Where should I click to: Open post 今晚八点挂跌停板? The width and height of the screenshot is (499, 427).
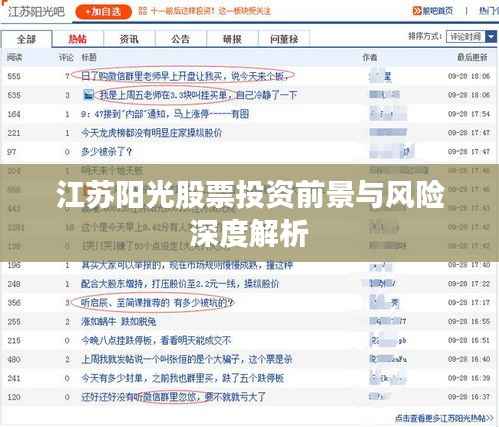156,341
